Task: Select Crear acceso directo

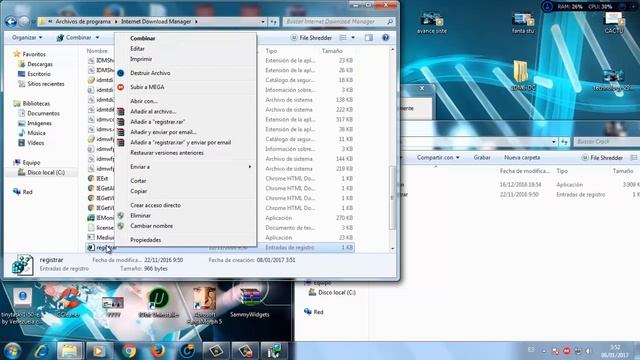Action: click(155, 205)
